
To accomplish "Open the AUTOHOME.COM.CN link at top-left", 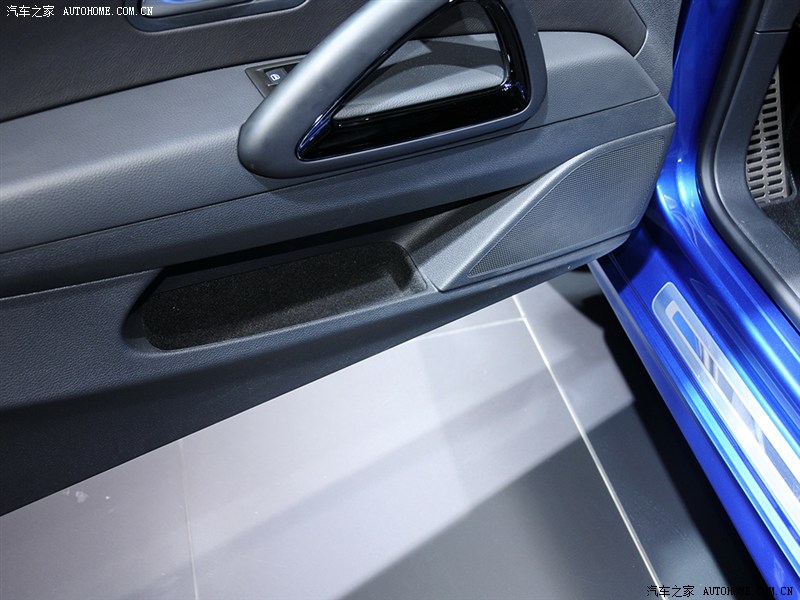I will click(107, 11).
